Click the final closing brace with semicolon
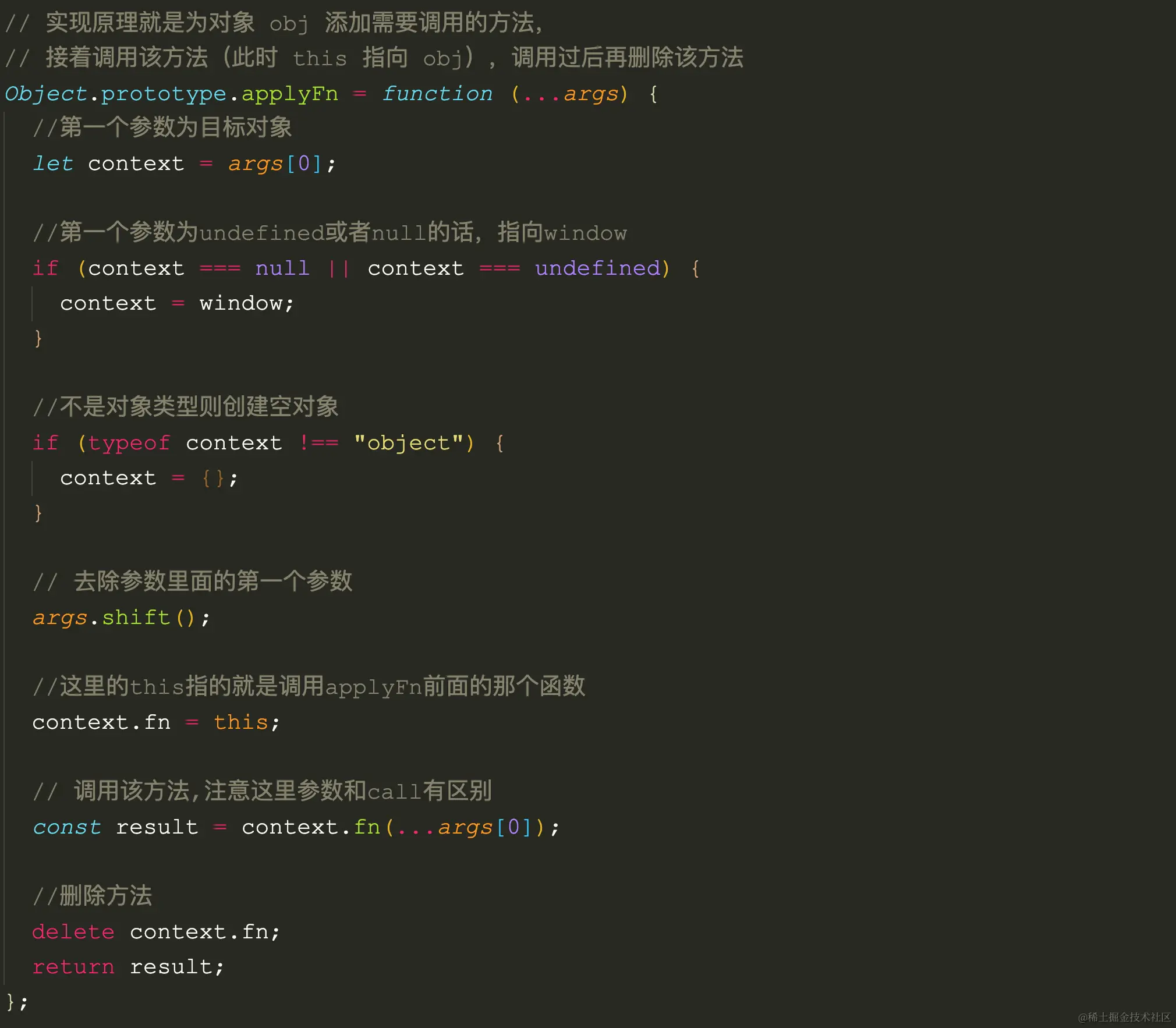1176x1028 pixels. click(x=16, y=1002)
